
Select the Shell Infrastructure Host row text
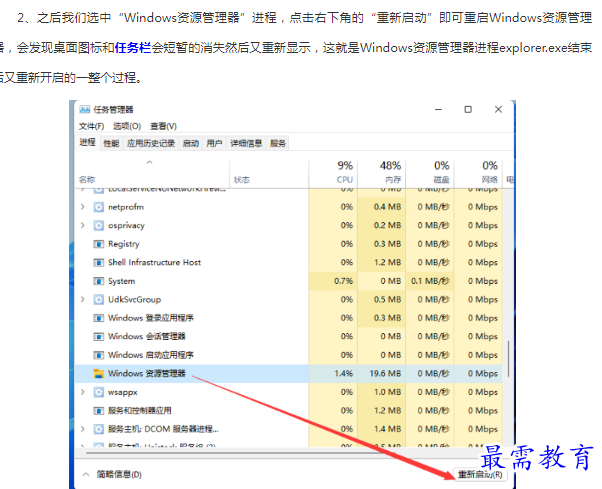155,263
